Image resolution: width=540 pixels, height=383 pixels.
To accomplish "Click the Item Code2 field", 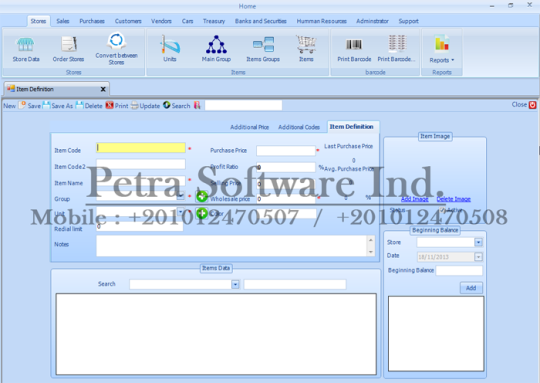I will (141, 164).
